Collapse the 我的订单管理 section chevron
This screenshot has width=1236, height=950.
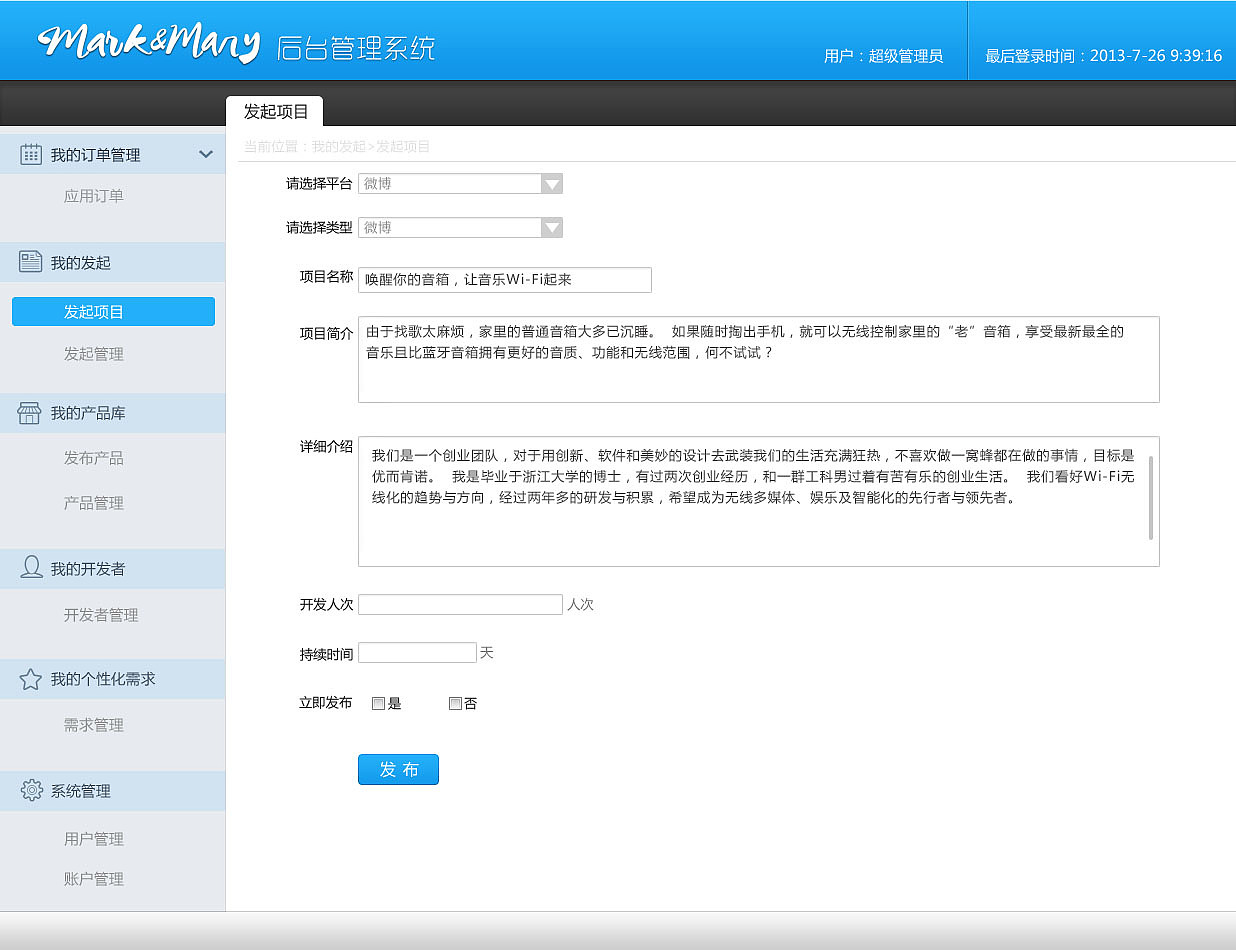tap(207, 153)
